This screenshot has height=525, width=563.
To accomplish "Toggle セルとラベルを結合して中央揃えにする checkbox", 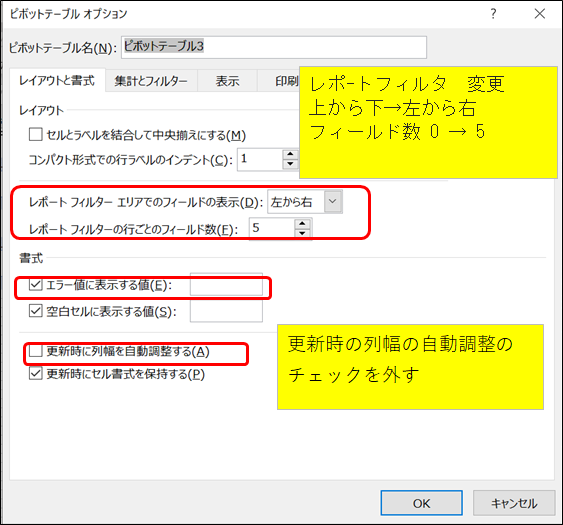I will coord(36,135).
